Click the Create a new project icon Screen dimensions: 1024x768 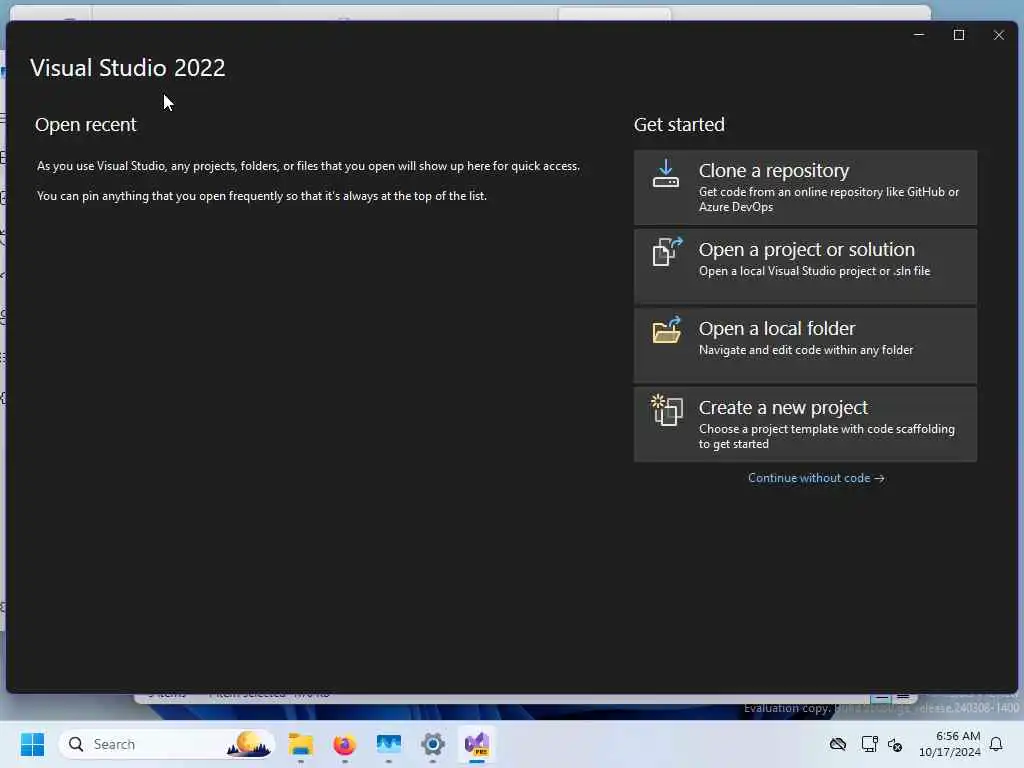point(667,410)
